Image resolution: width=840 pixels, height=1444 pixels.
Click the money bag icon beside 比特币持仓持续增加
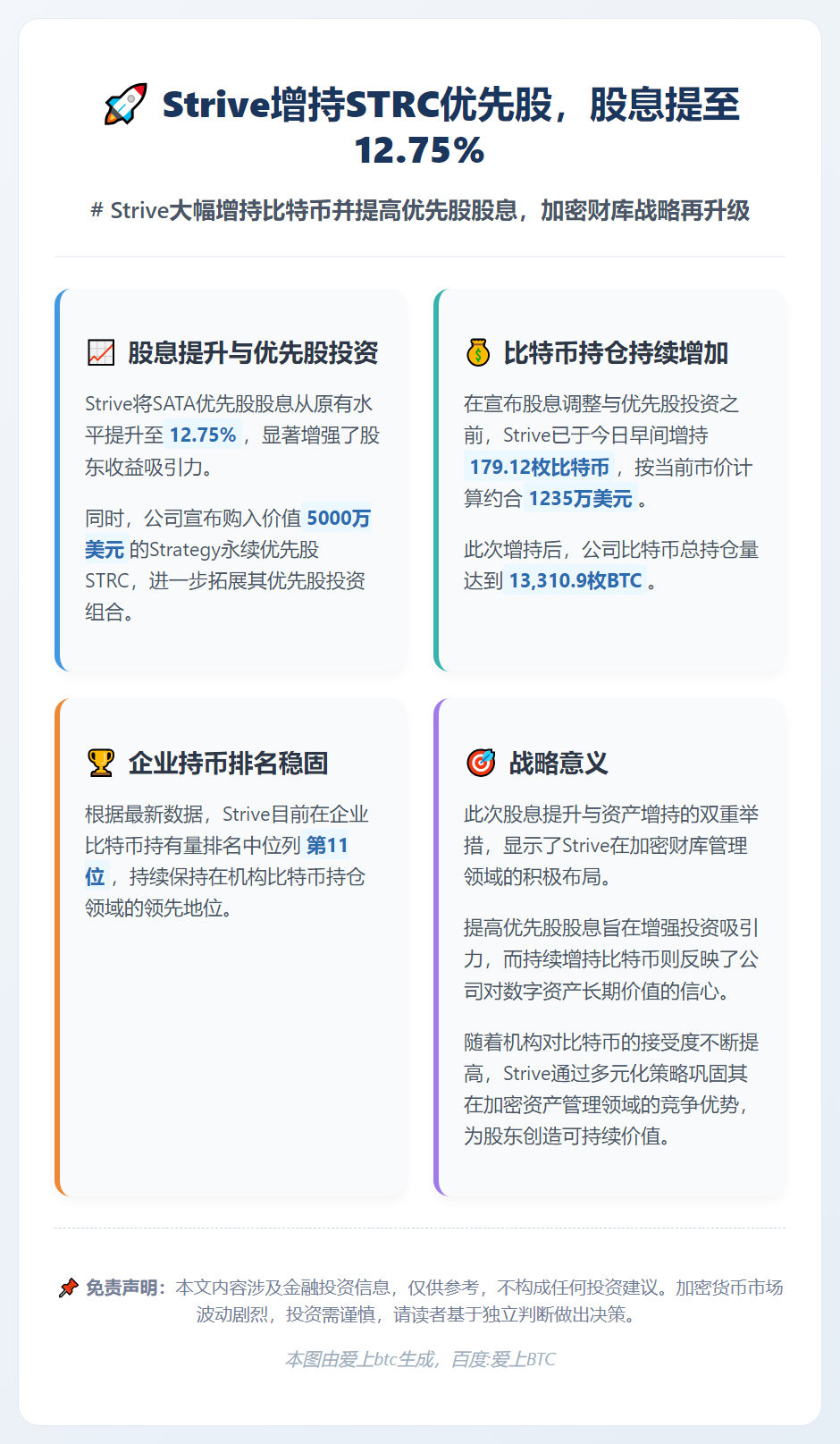click(478, 353)
